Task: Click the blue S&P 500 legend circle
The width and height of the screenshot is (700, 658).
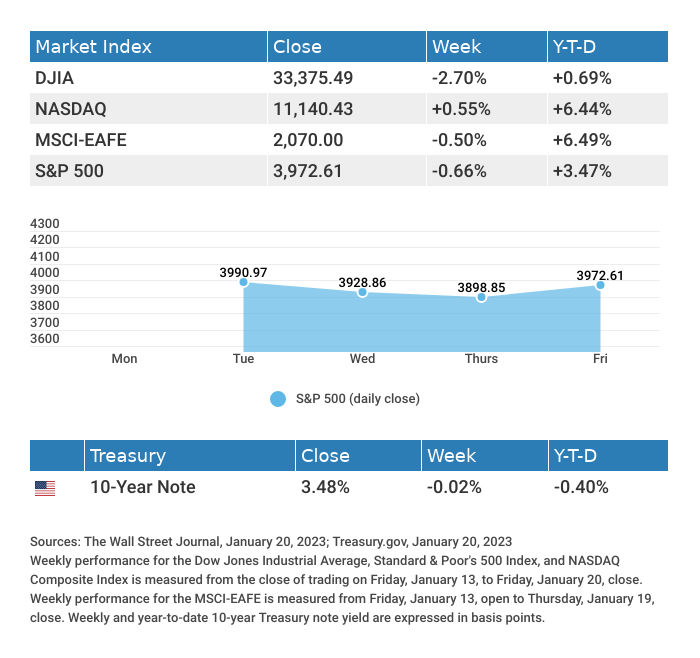Action: click(278, 399)
